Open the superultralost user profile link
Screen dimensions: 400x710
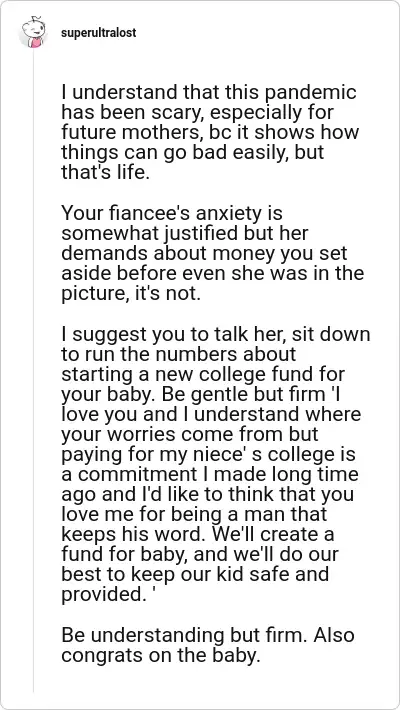click(98, 33)
